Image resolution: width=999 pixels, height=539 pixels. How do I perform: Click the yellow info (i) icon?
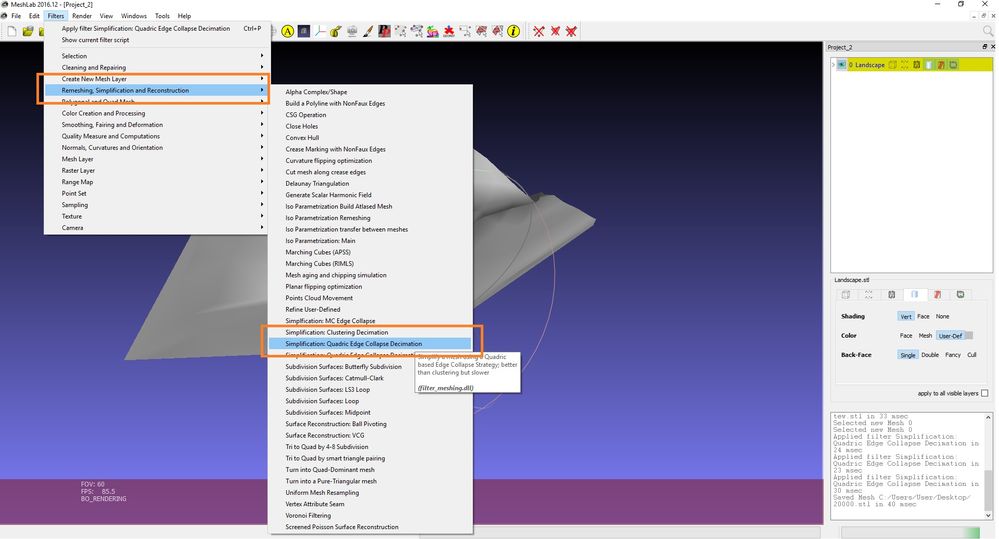(x=514, y=31)
